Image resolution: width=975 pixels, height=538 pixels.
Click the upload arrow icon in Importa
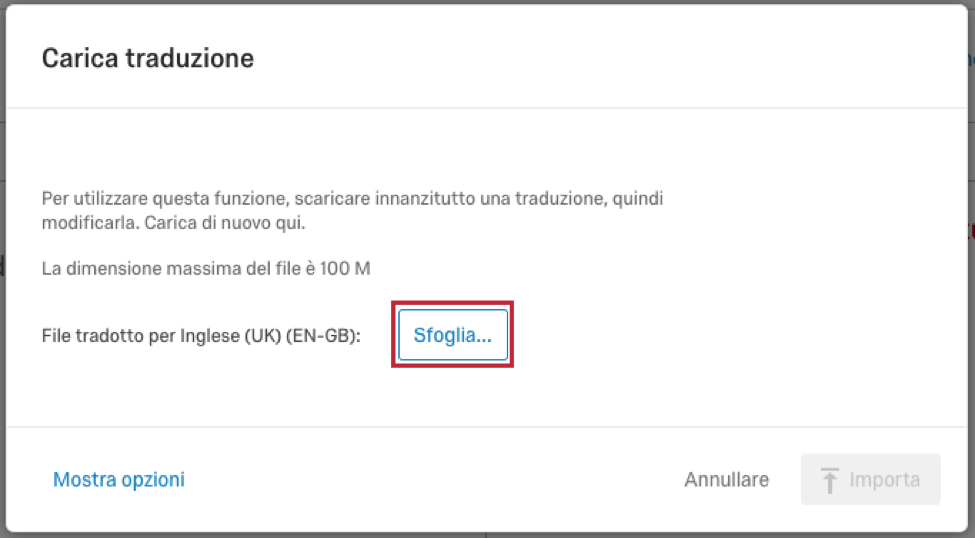click(829, 480)
